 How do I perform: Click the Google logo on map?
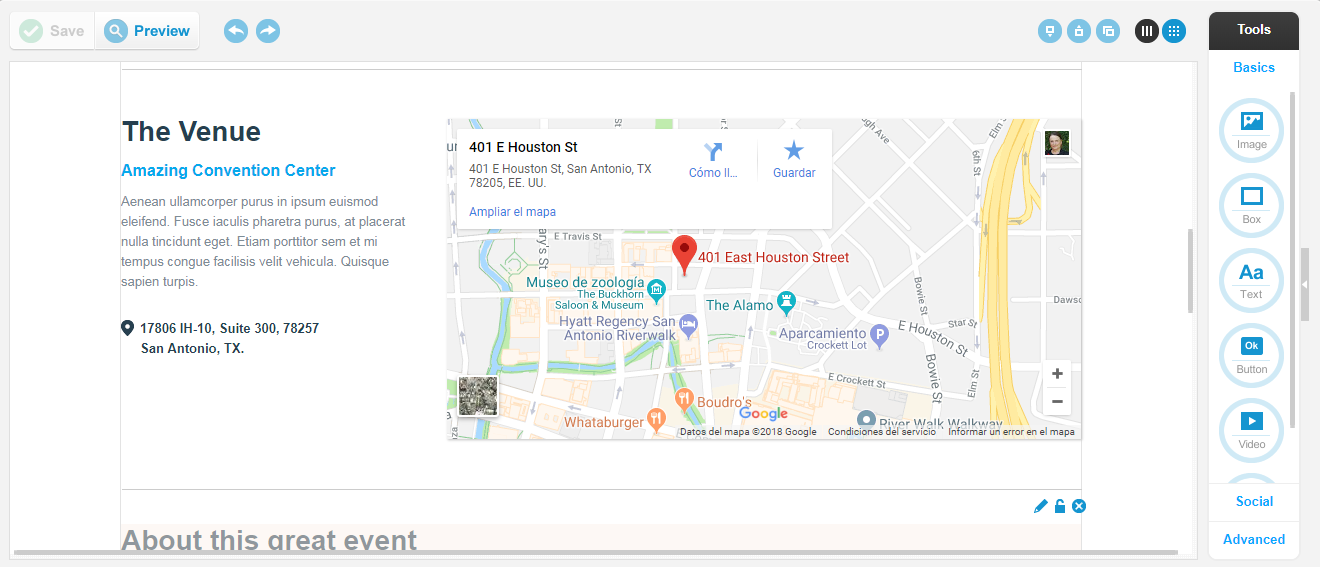764,414
